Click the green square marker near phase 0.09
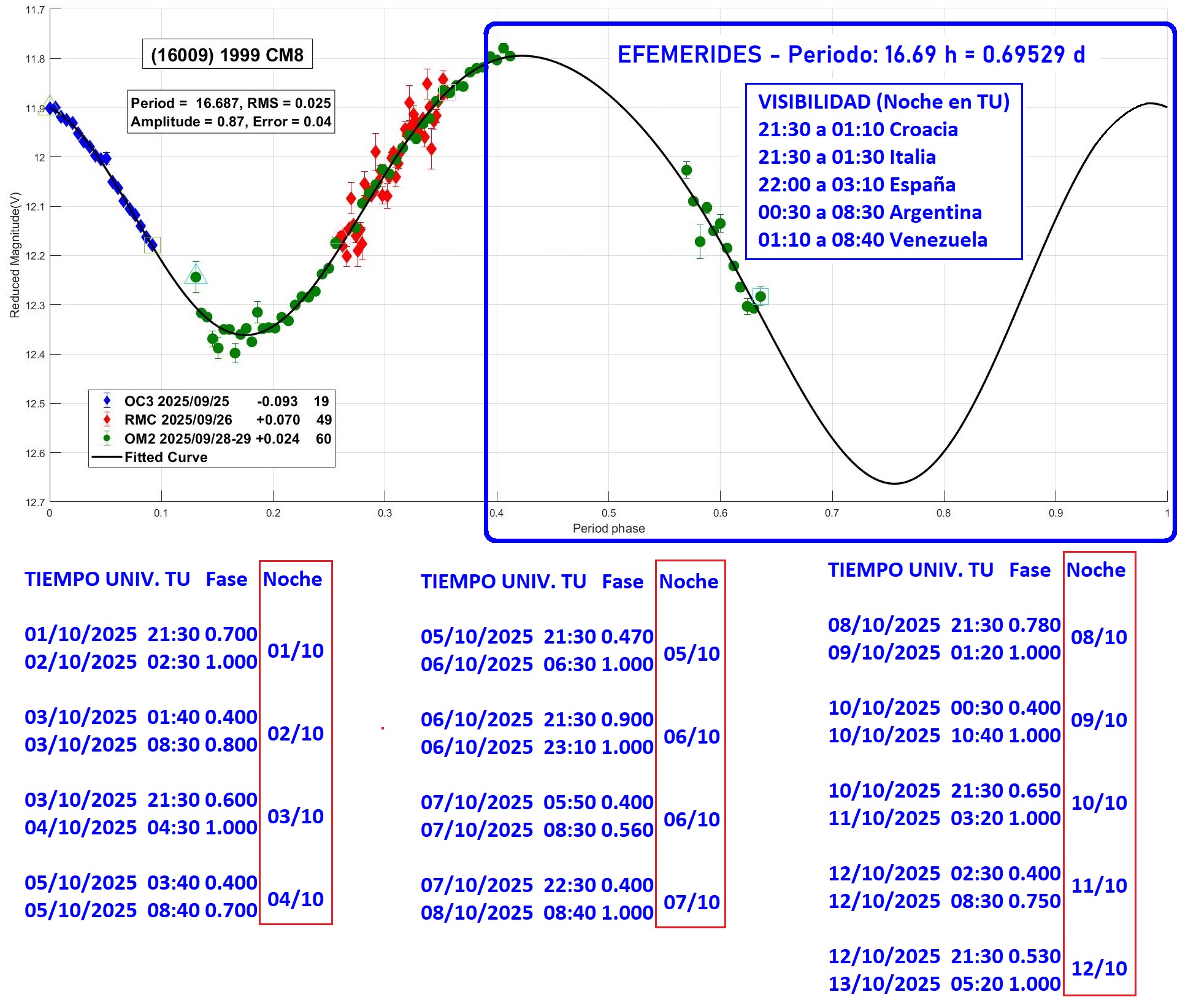 pos(152,245)
